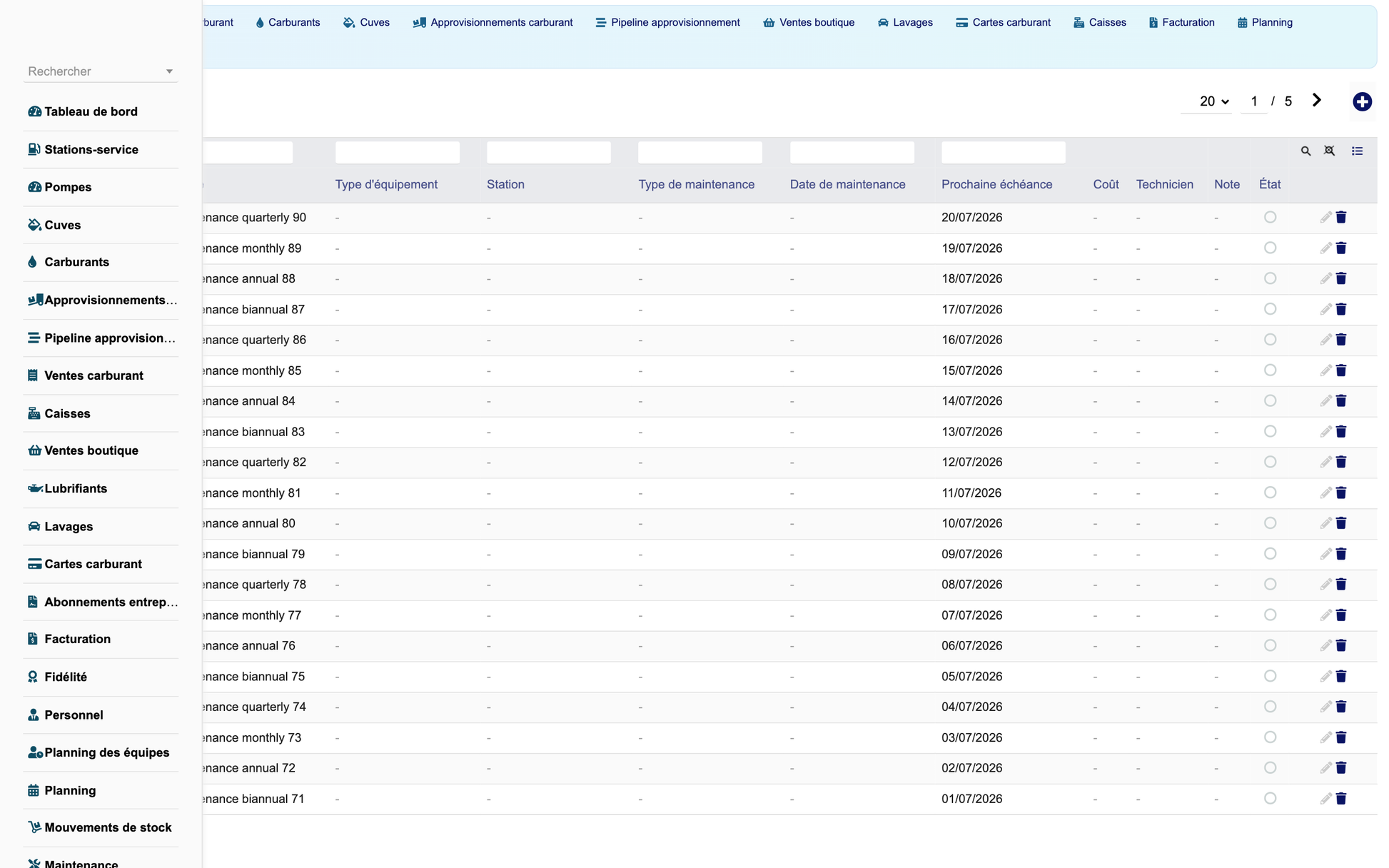Edit the maintenance biannual 71 row
Viewport: 1389px width, 868px height.
click(x=1325, y=799)
